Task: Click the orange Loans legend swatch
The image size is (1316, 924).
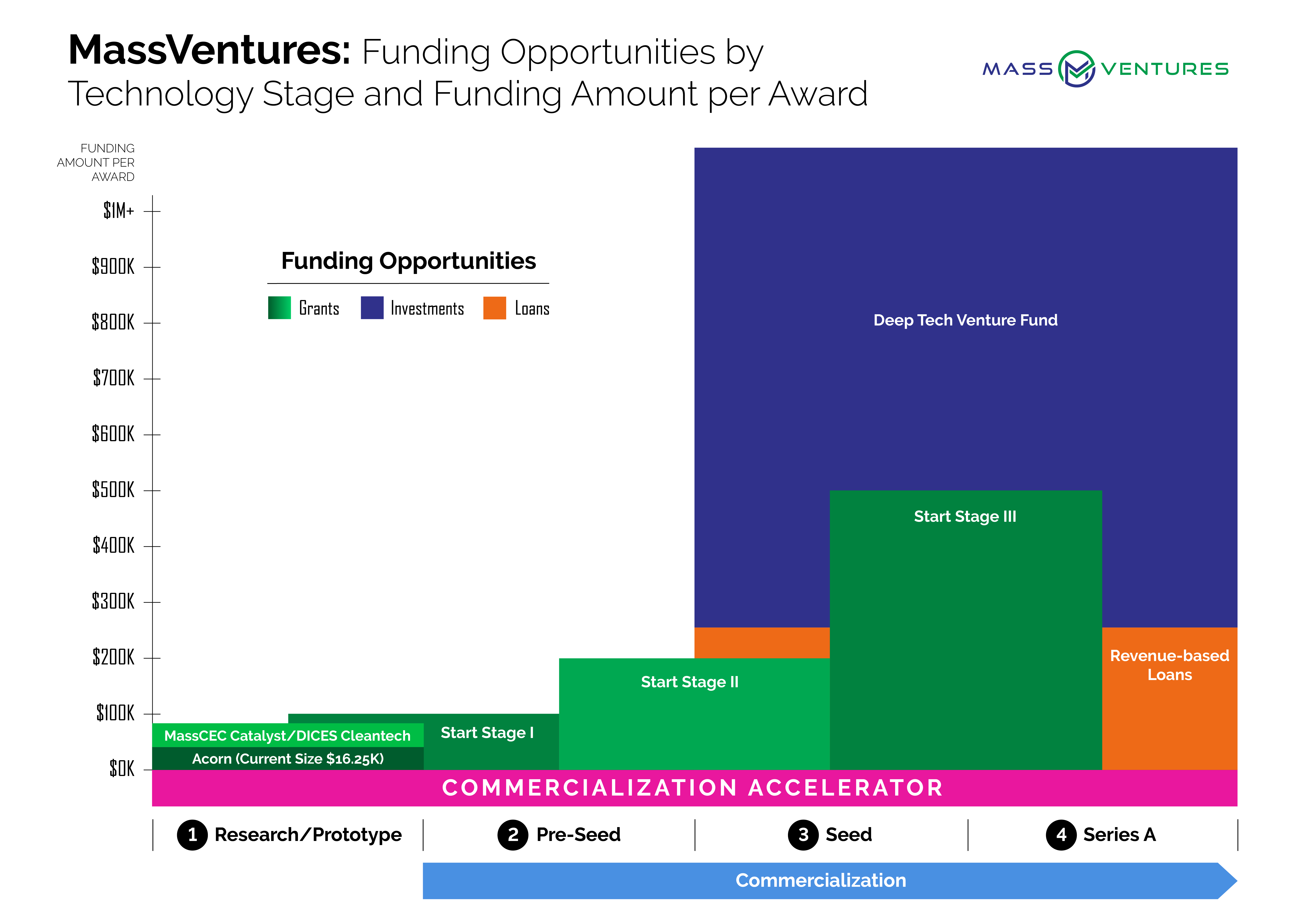Action: pyautogui.click(x=495, y=308)
